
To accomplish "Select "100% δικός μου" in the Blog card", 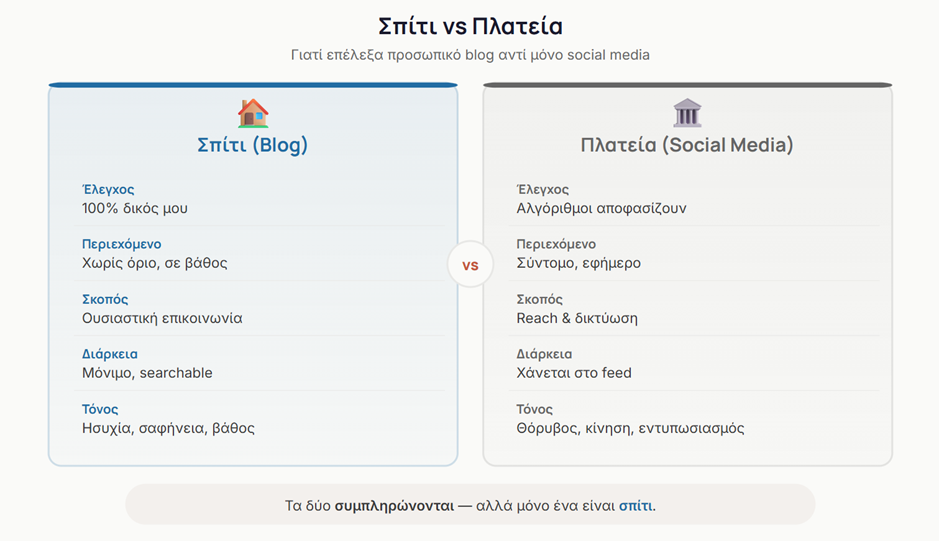I will point(135,209).
